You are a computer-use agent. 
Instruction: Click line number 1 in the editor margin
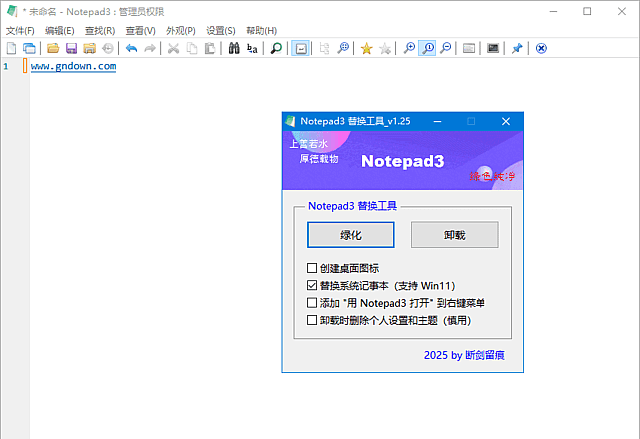(x=6, y=66)
